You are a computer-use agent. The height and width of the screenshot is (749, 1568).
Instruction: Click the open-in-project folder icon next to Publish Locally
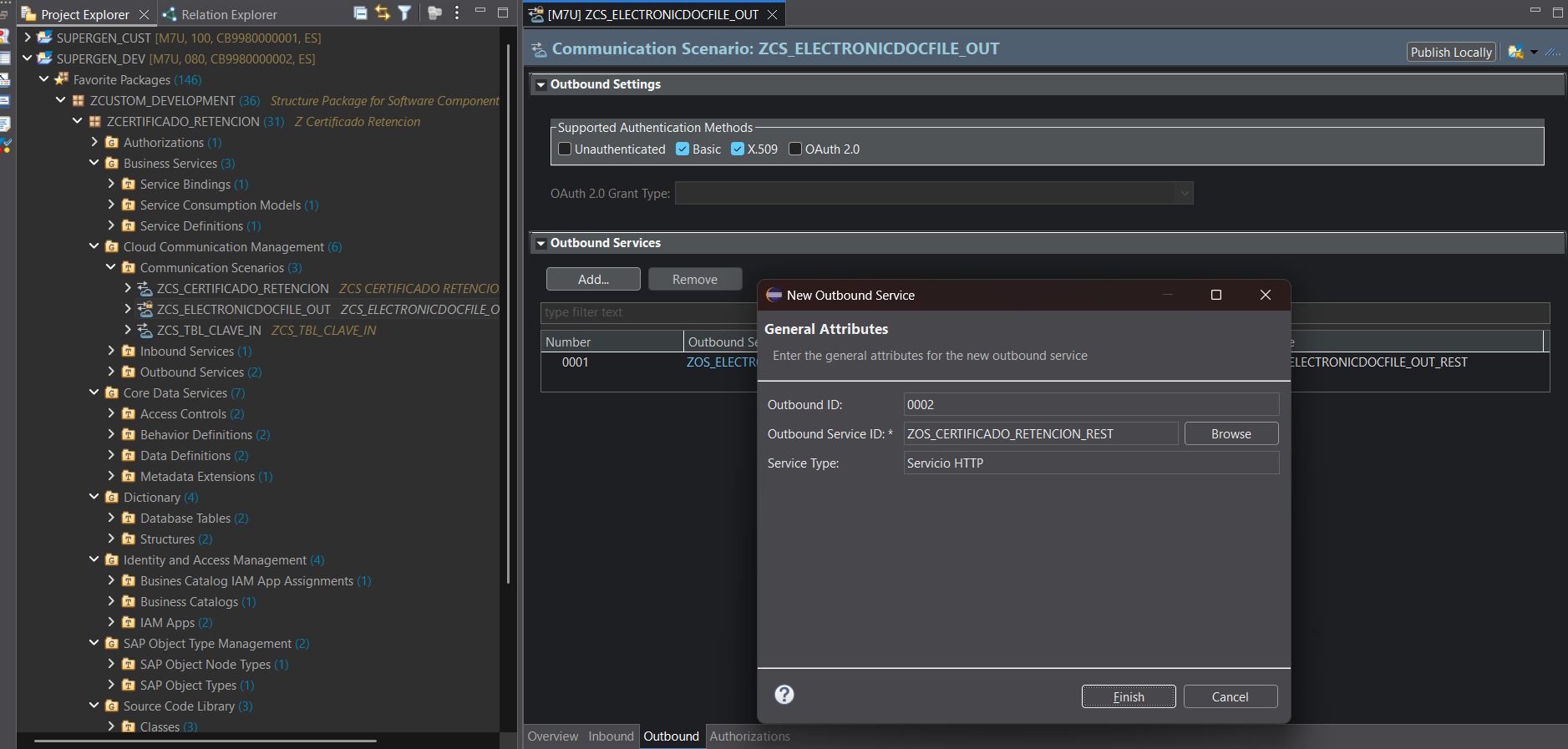(x=1515, y=52)
